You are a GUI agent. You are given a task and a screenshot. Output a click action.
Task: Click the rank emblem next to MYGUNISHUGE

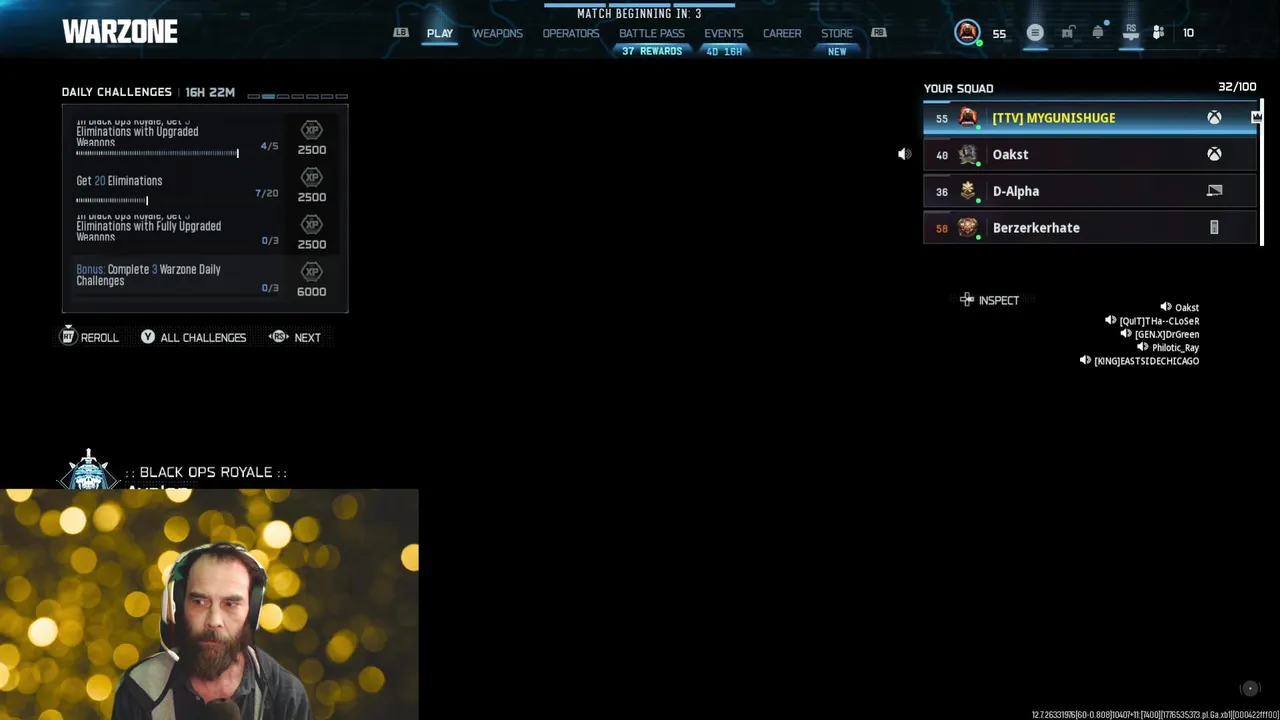(x=967, y=118)
